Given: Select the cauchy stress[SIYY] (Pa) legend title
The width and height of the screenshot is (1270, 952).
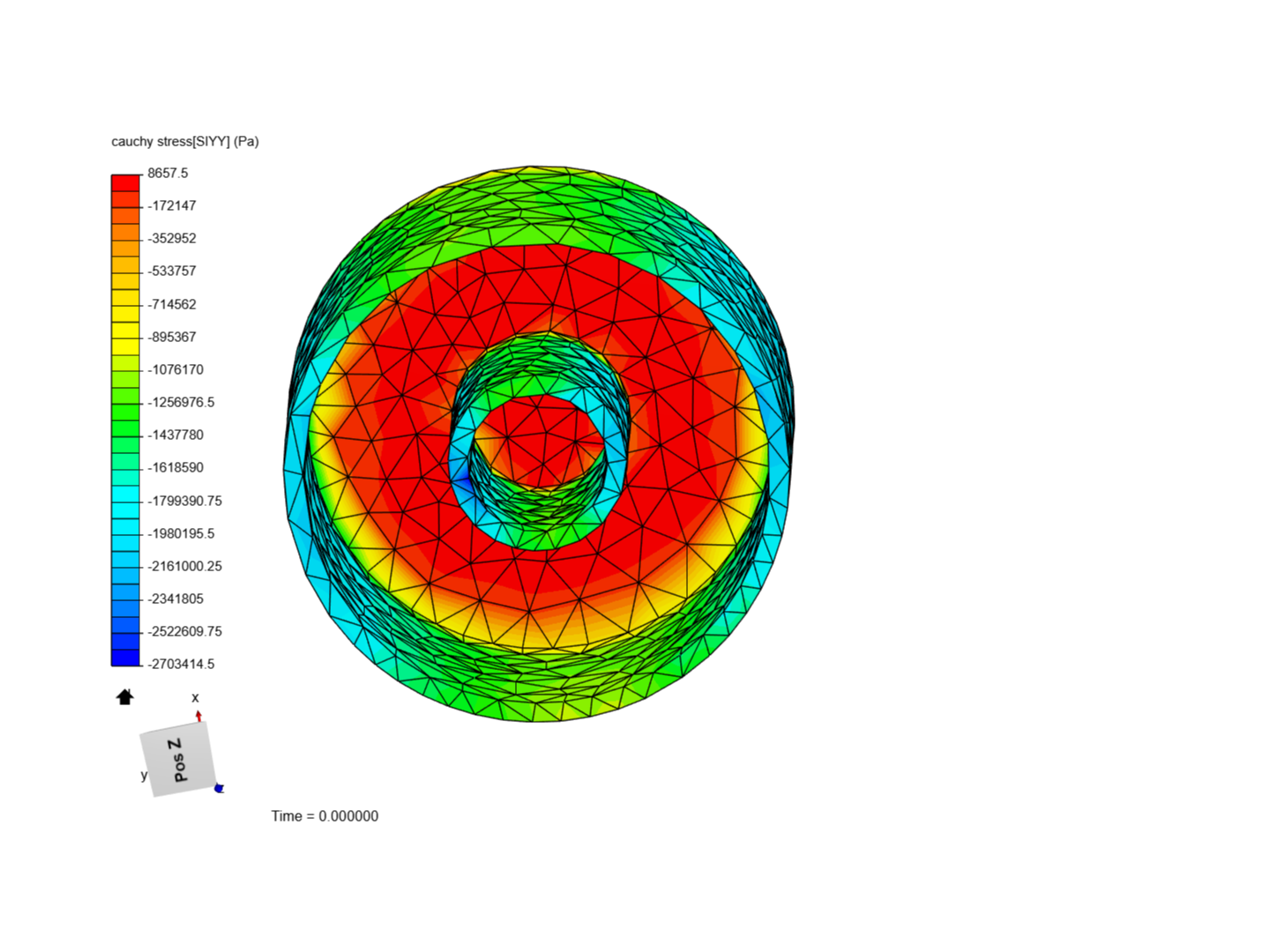Looking at the screenshot, I should coord(185,141).
